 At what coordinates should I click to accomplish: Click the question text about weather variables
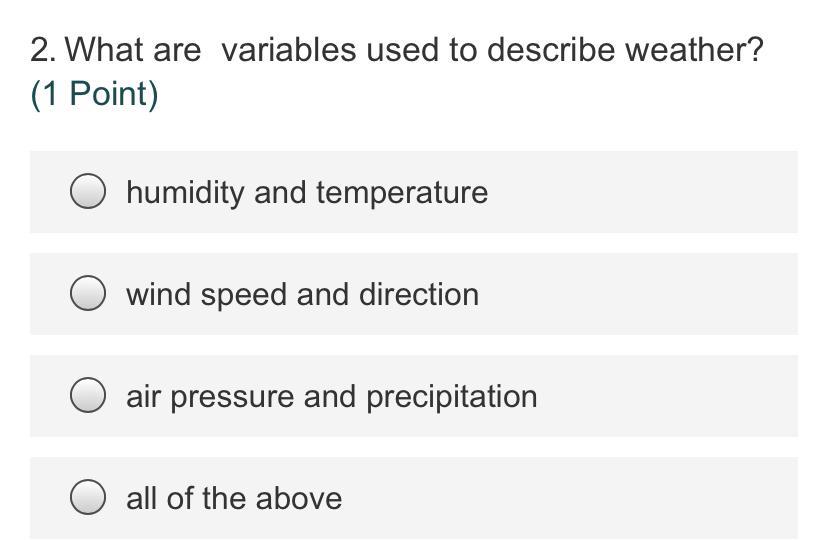[x=396, y=50]
